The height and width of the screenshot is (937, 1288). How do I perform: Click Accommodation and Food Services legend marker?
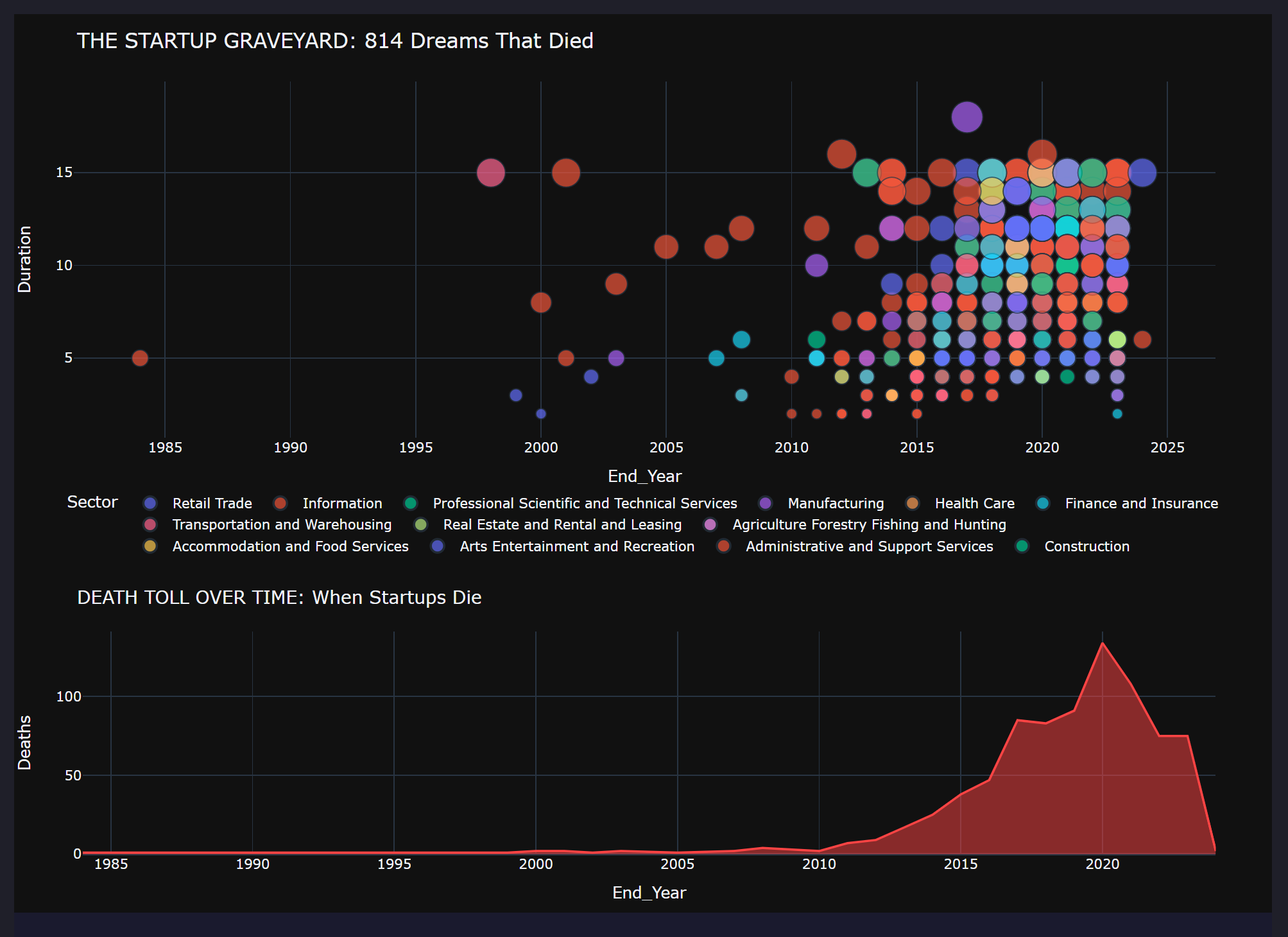(150, 547)
